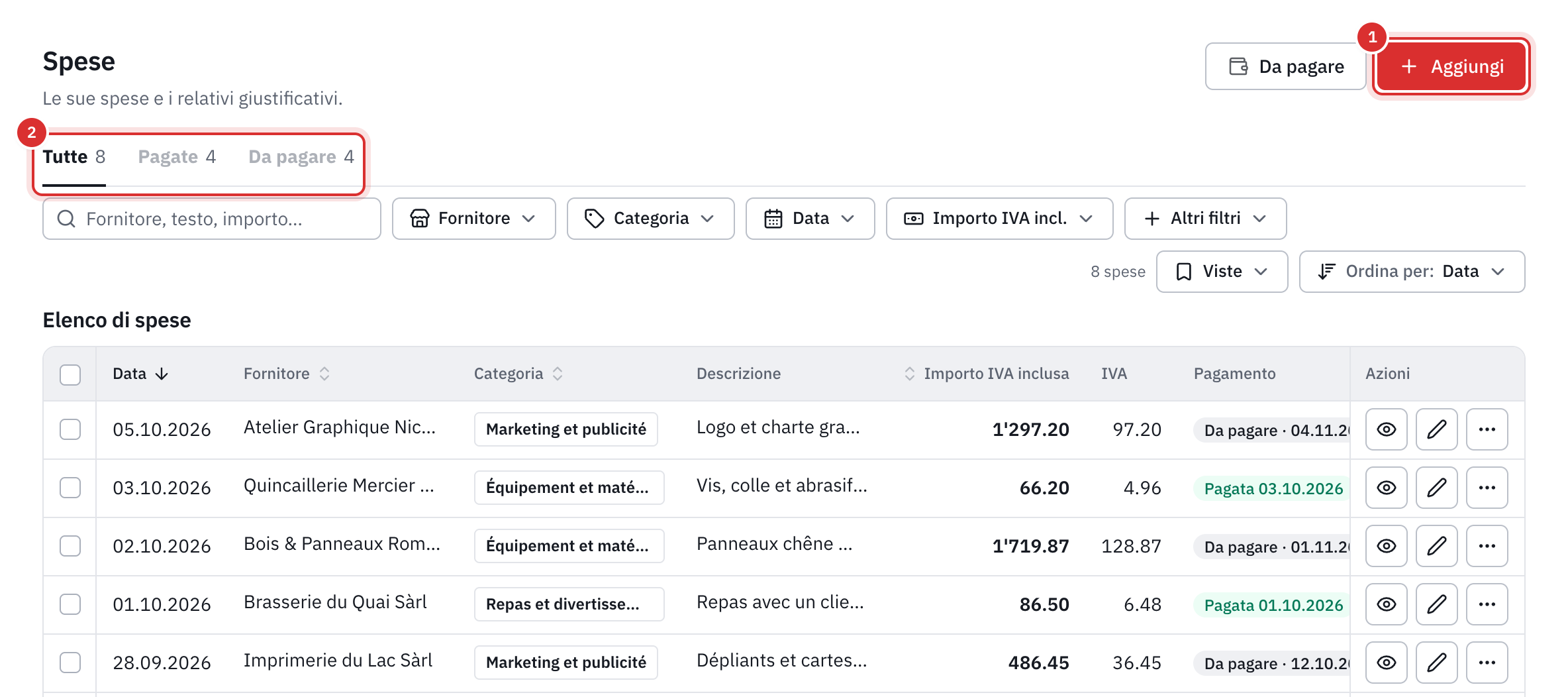
Task: Expand the Categoria filter dropdown
Action: [x=650, y=219]
